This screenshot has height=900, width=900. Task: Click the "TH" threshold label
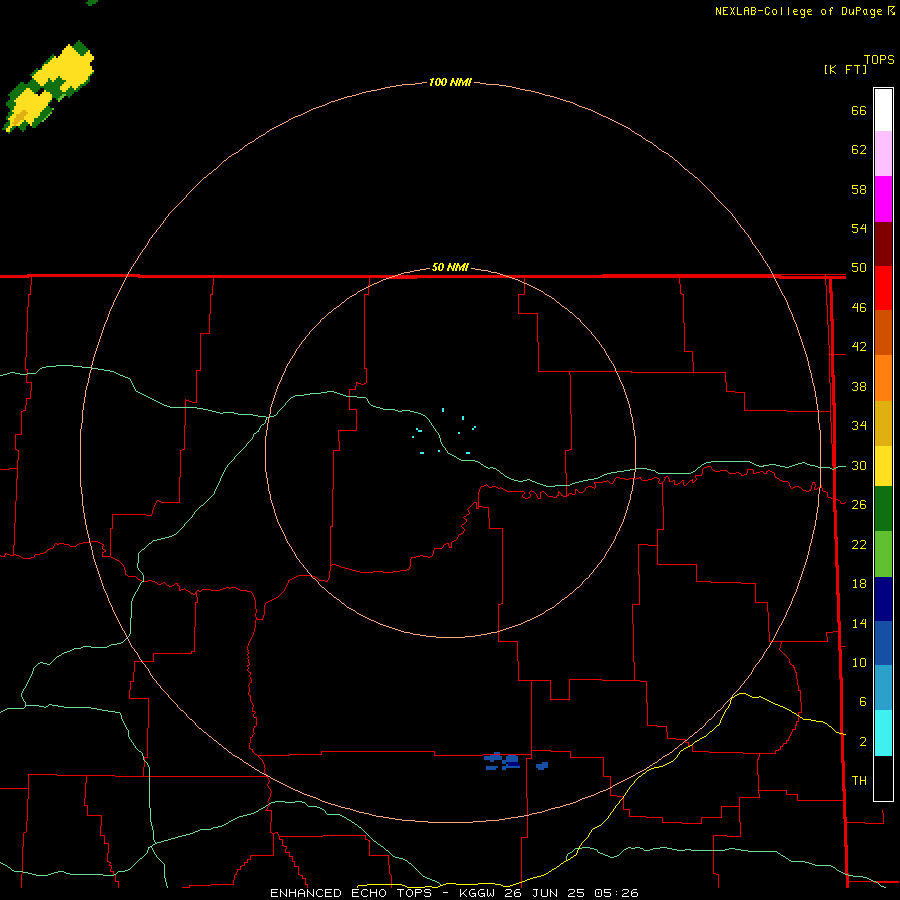pos(859,781)
